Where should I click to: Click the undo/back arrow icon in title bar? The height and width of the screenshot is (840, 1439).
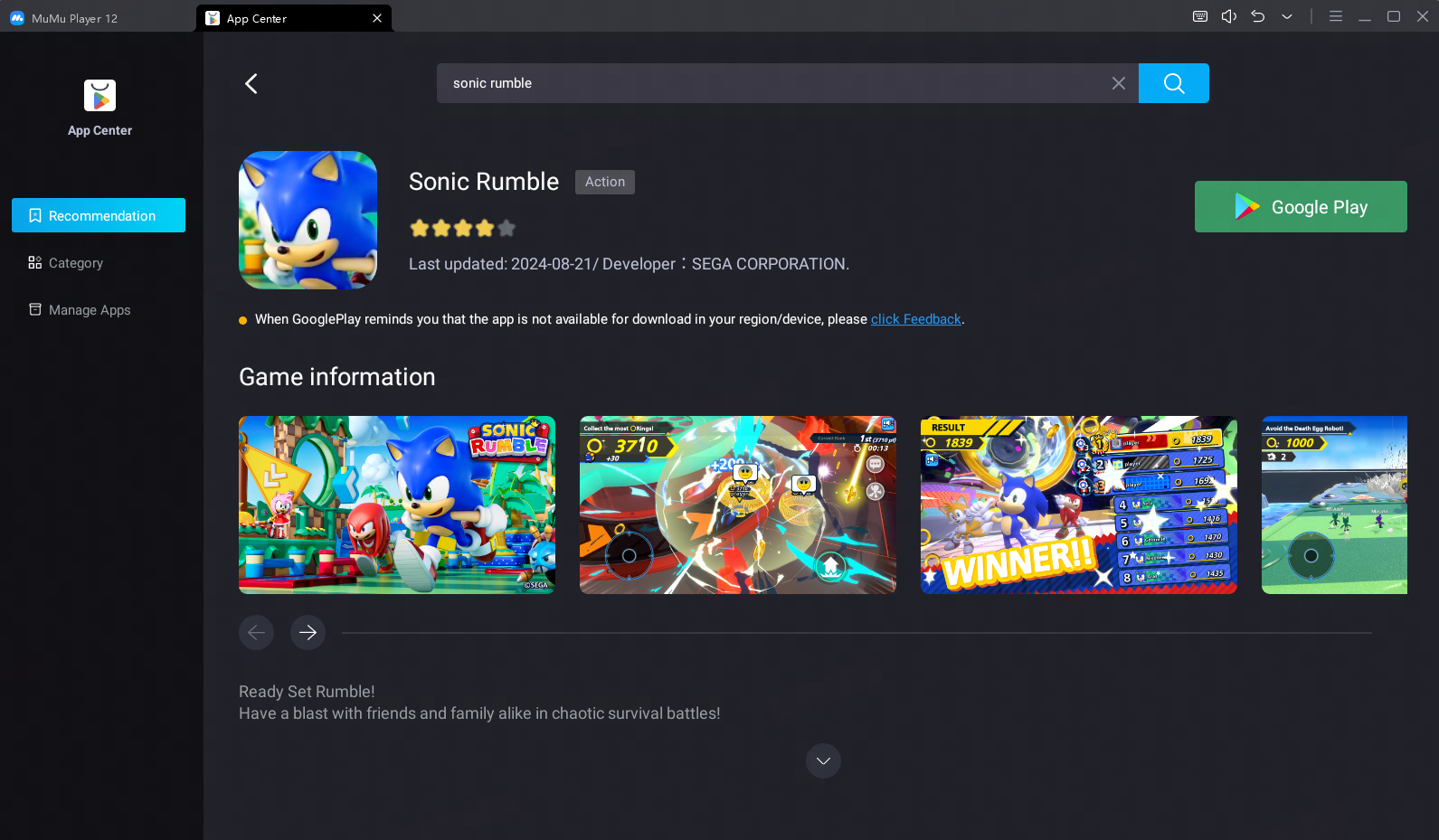(x=1258, y=16)
